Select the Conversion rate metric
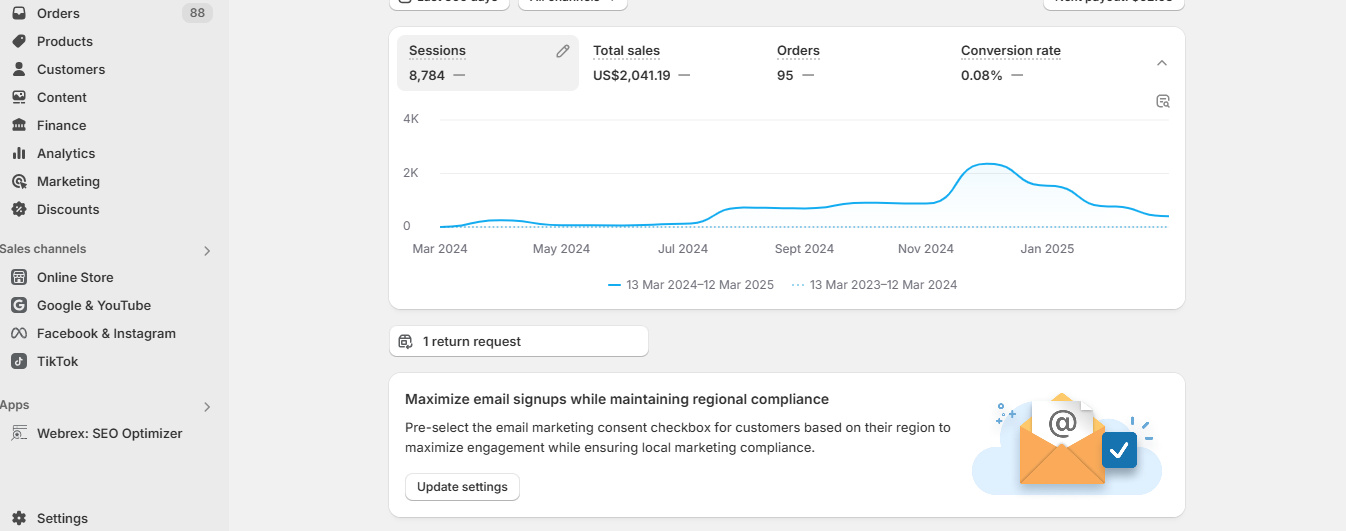Image resolution: width=1346 pixels, height=531 pixels. [1040, 63]
